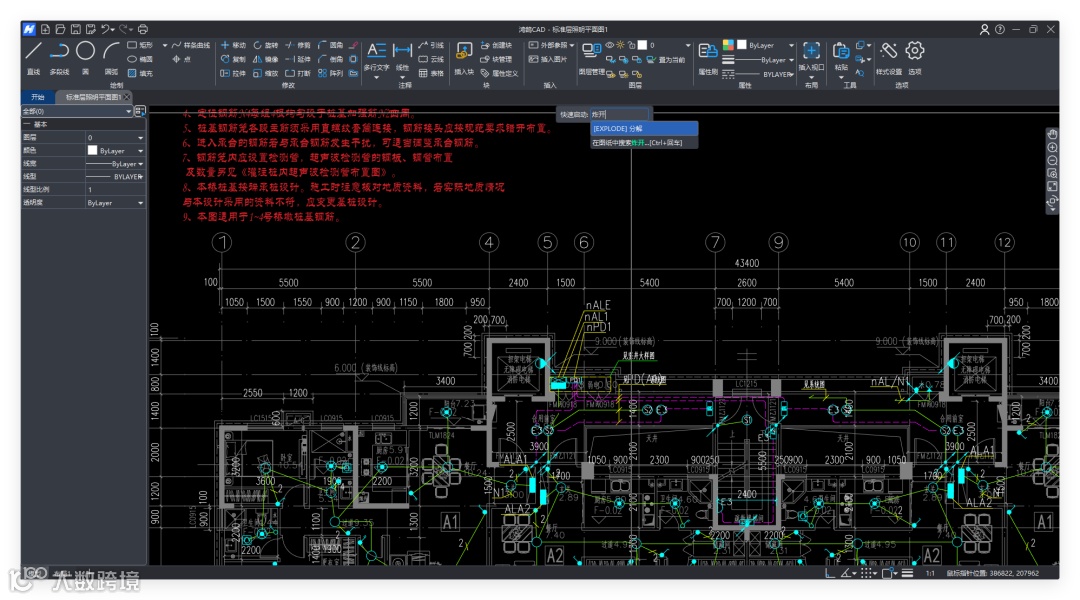The image size is (1080, 600).
Task: Toggle layer visibility eye icon in ribbon
Action: [x=609, y=45]
